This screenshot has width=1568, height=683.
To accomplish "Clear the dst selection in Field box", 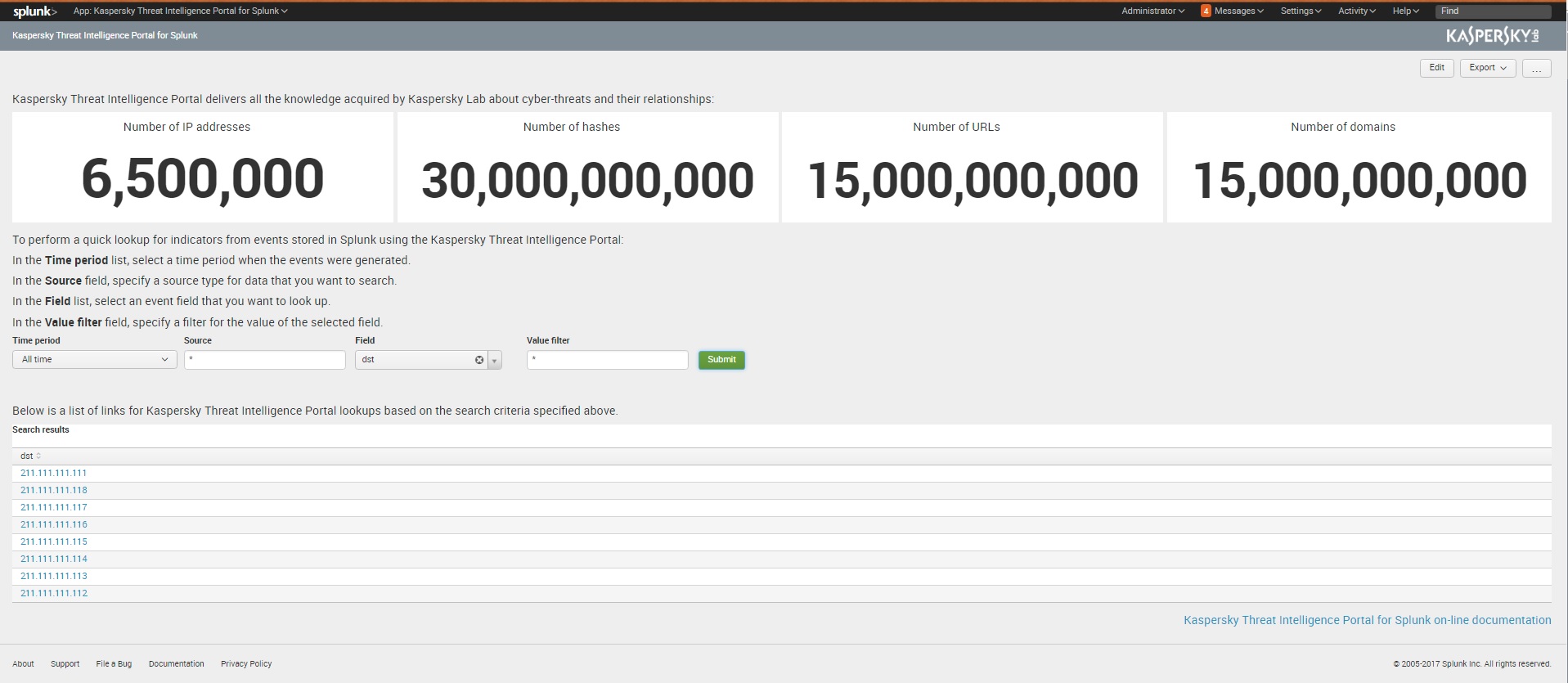I will click(479, 360).
